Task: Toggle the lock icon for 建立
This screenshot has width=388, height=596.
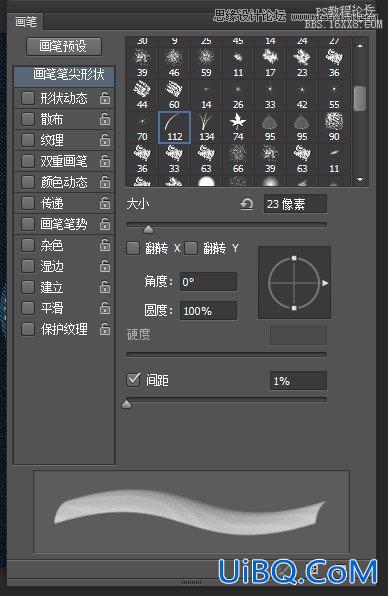Action: (105, 287)
